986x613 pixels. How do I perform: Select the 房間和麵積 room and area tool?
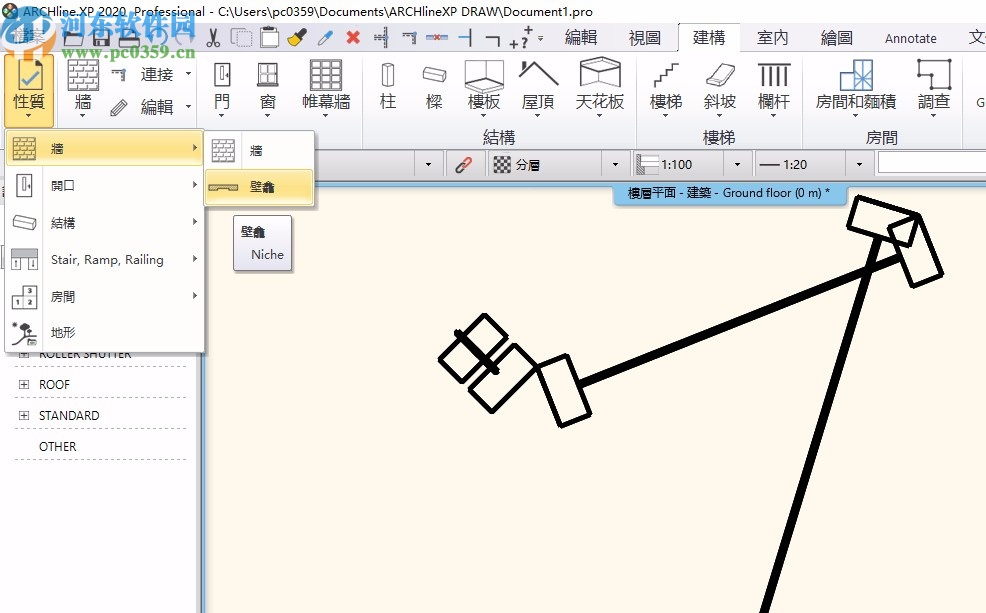(x=856, y=88)
